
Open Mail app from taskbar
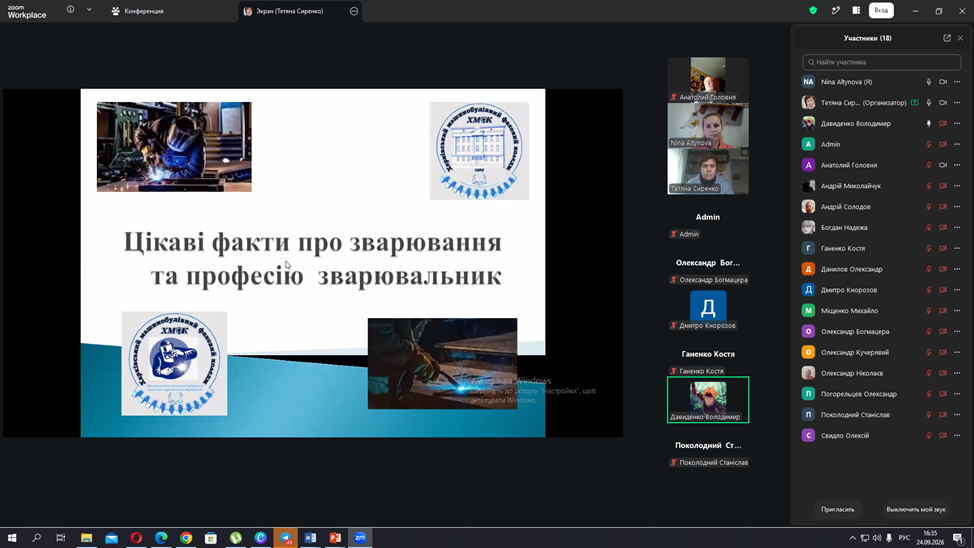pyautogui.click(x=111, y=538)
